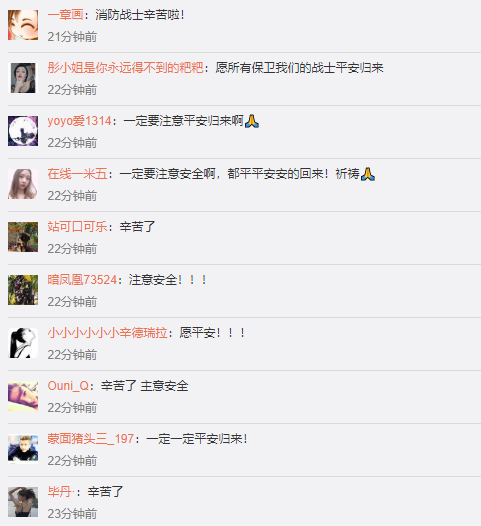Click 暗凤凰73524 username link
Screen dimensions: 481x526
(x=82, y=280)
